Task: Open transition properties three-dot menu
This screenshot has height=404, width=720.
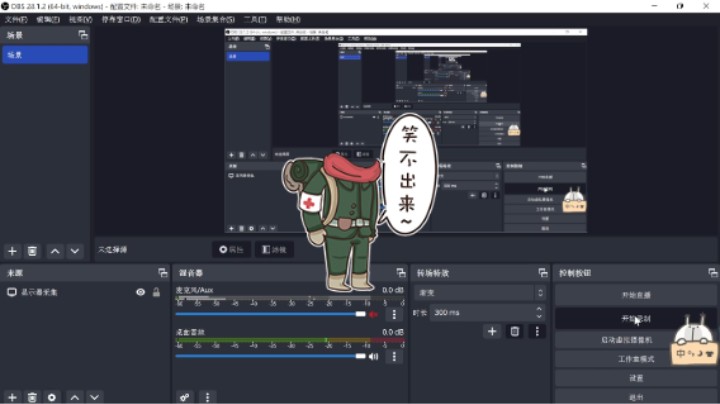Action: 537,331
